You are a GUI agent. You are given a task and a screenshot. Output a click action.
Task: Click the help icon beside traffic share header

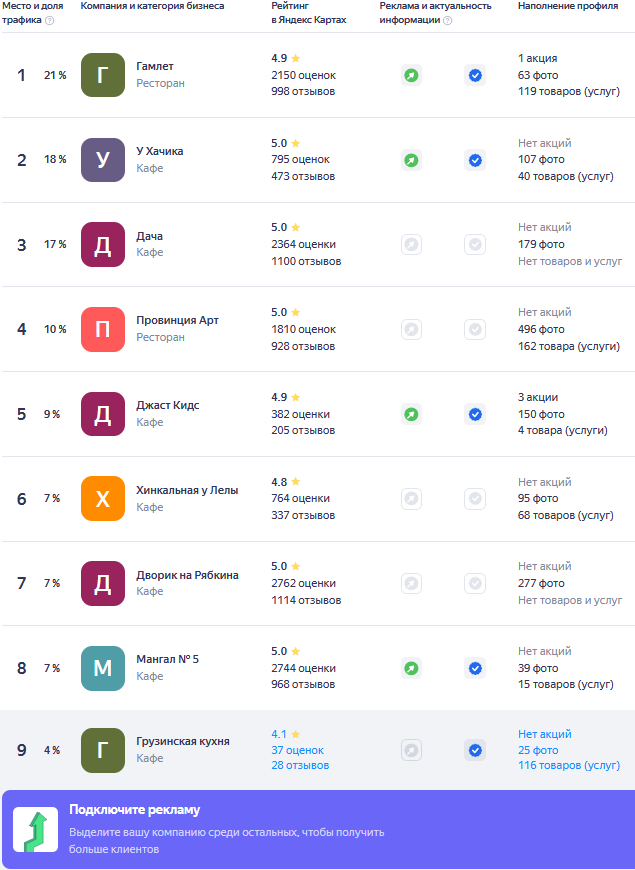pyautogui.click(x=49, y=20)
